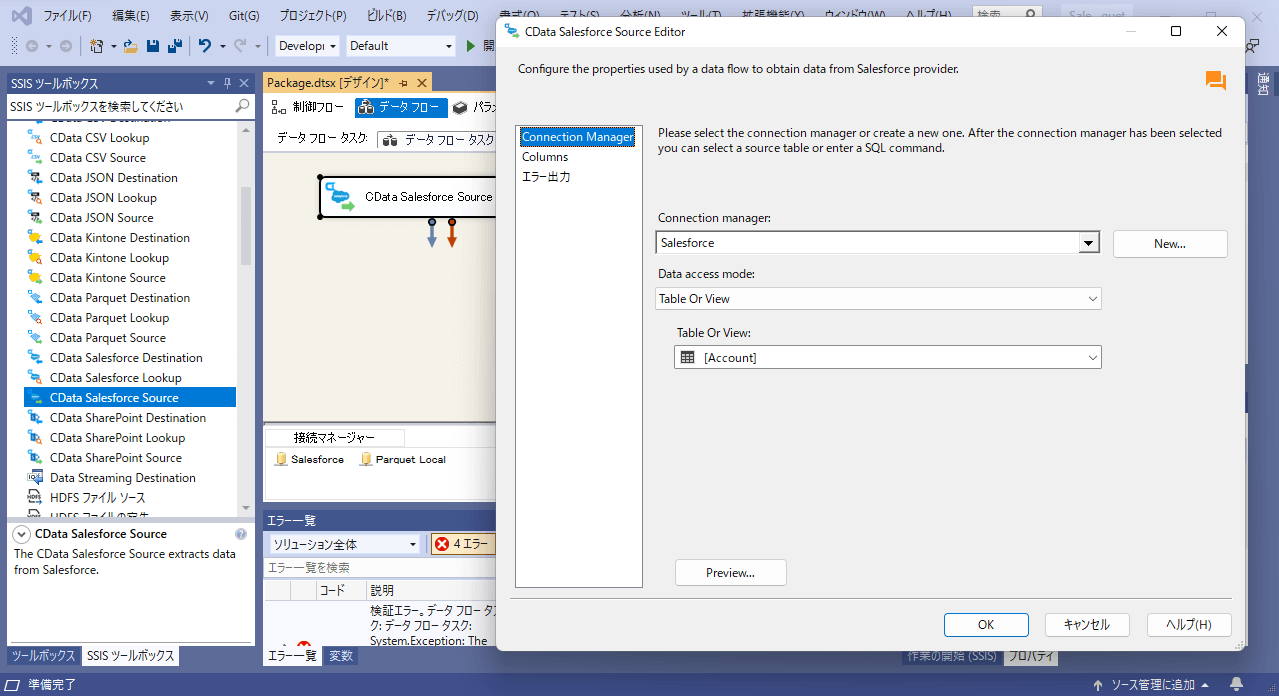Switch to the データ フロー tab
Screen dimensions: 1279x696
pyautogui.click(x=399, y=107)
